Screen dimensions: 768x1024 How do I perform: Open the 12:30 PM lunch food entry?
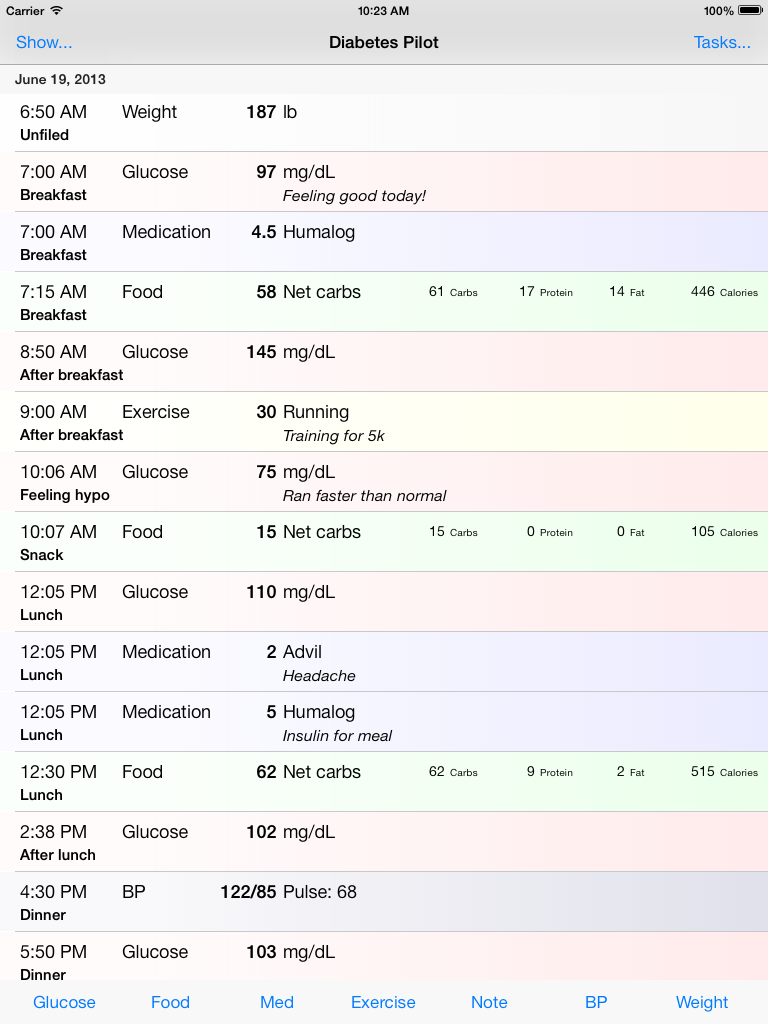point(384,782)
